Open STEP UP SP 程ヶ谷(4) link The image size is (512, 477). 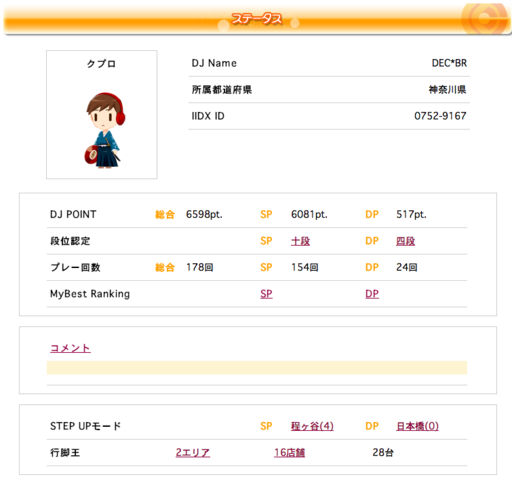[x=312, y=426]
